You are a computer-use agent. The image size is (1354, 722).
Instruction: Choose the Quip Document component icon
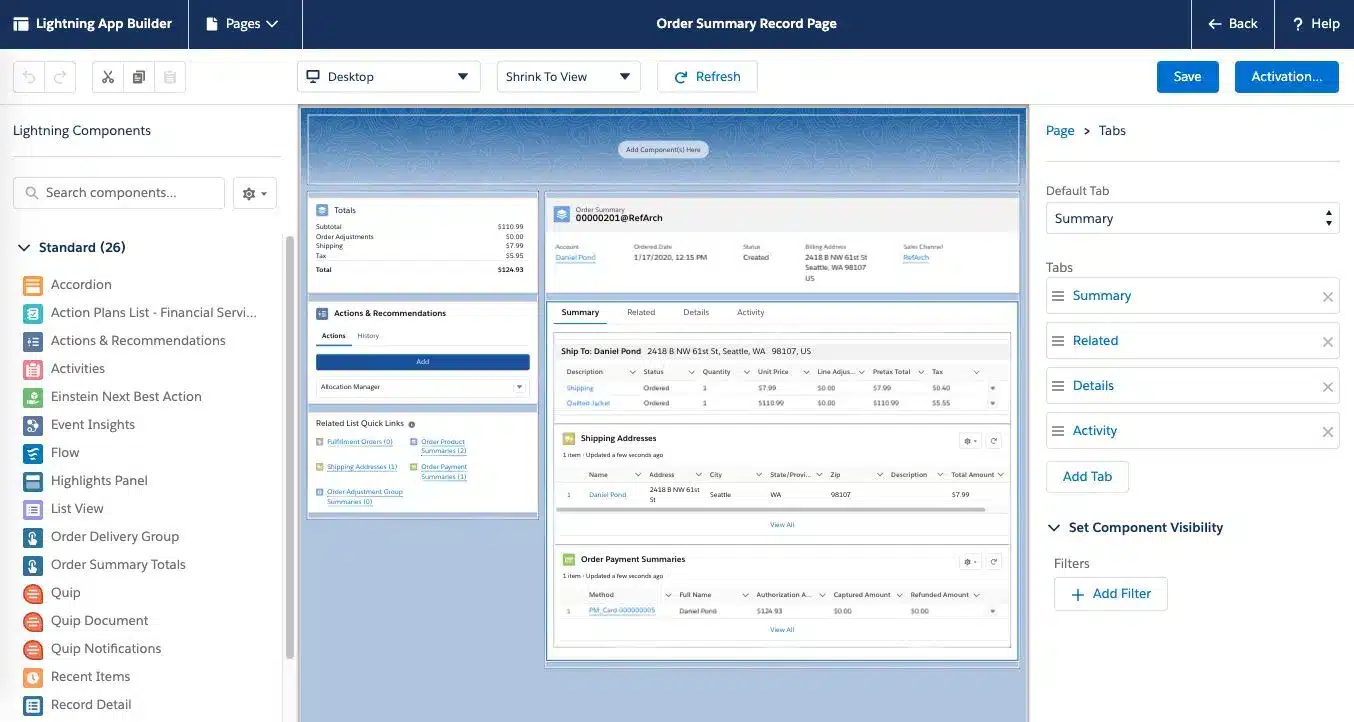click(33, 621)
